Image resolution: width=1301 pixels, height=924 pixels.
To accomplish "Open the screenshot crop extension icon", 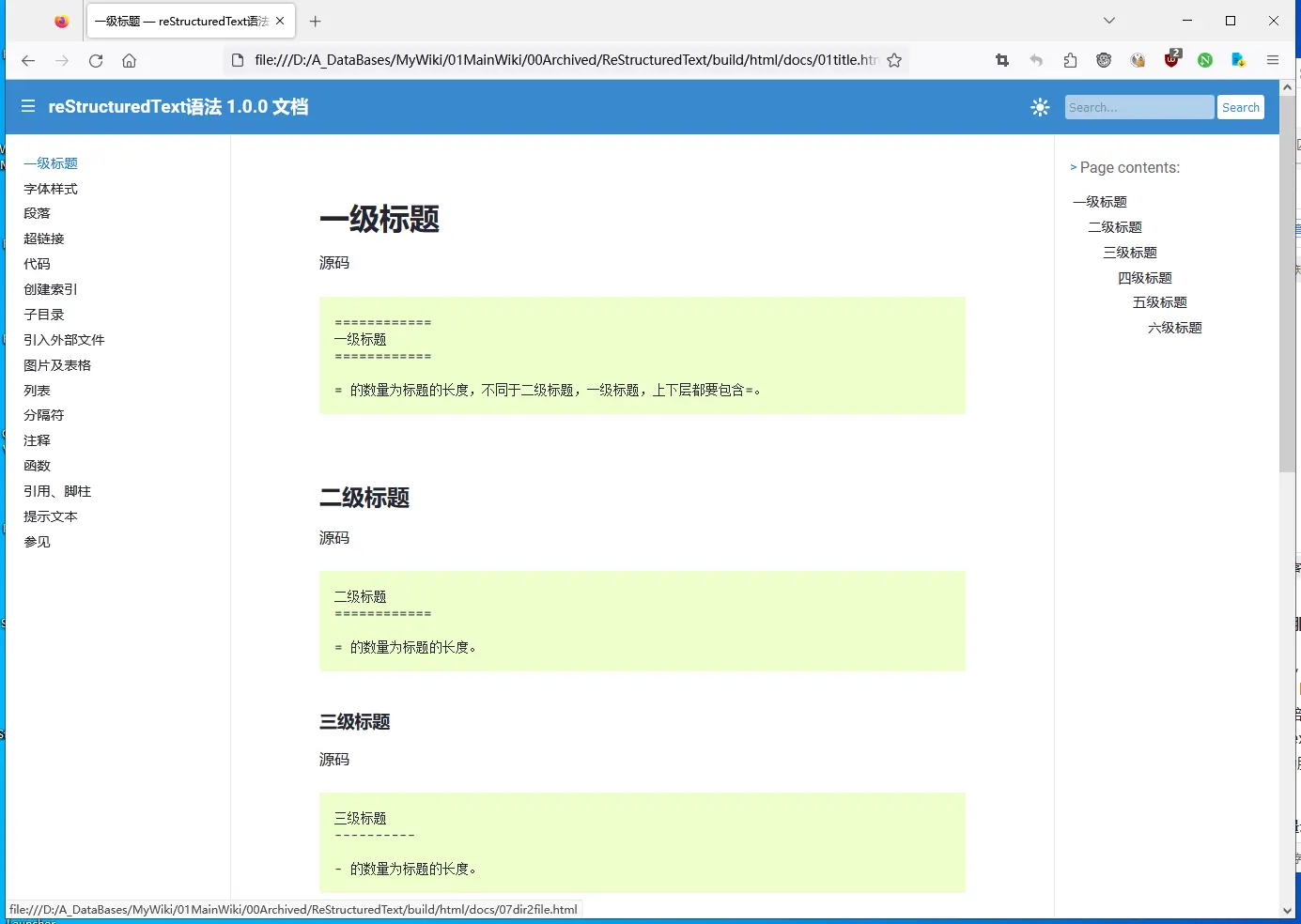I will pyautogui.click(x=1002, y=60).
